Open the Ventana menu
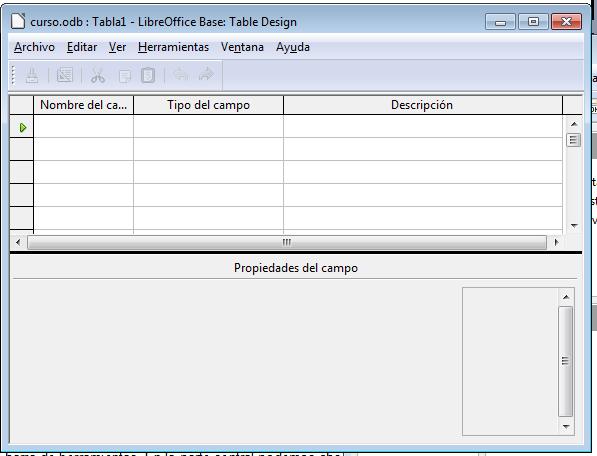Screen dimensions: 597x456 (242, 47)
